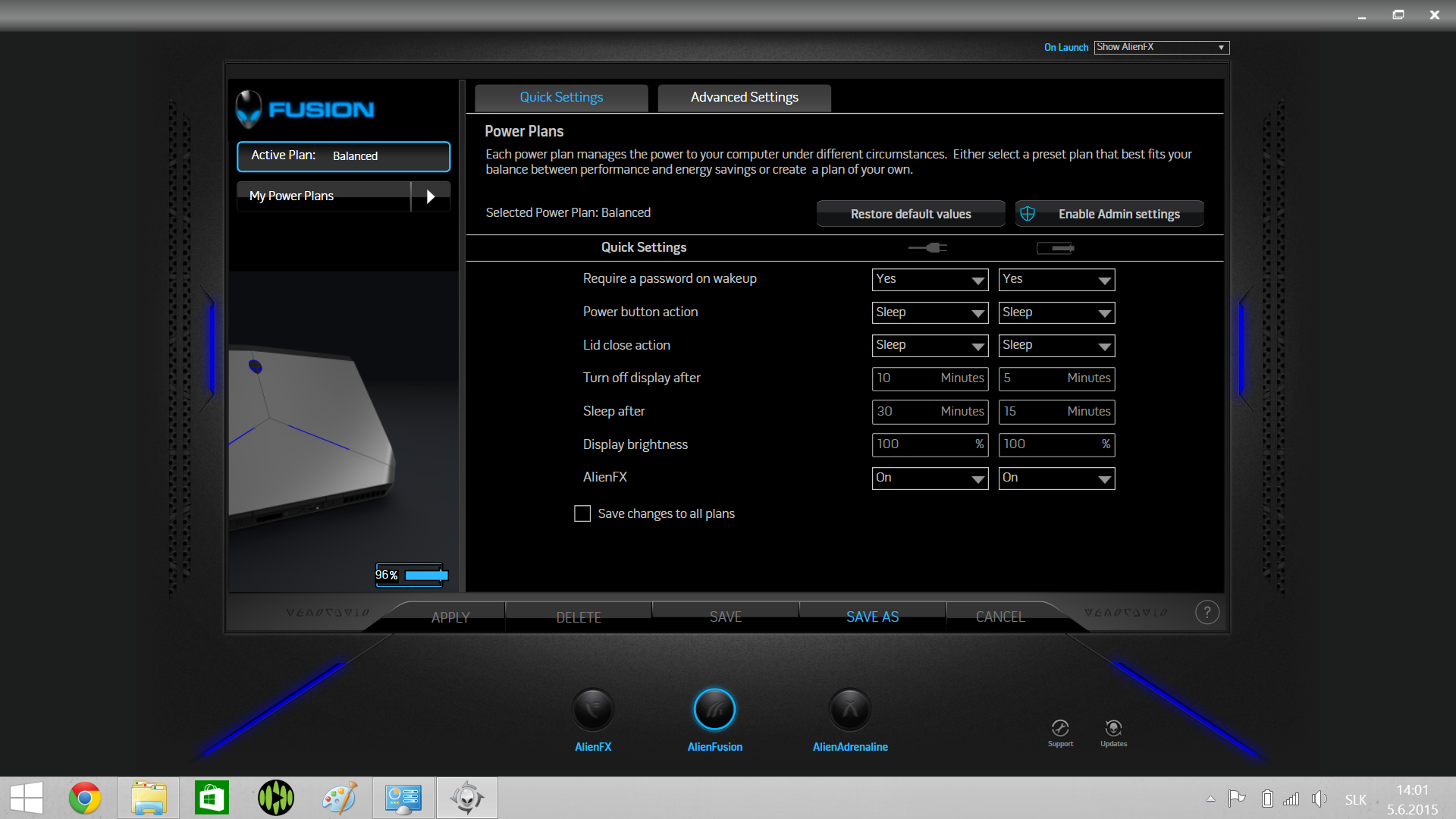The image size is (1456, 819).
Task: Edit plugged-in Turn off display after 10 minutes
Action: [x=930, y=378]
